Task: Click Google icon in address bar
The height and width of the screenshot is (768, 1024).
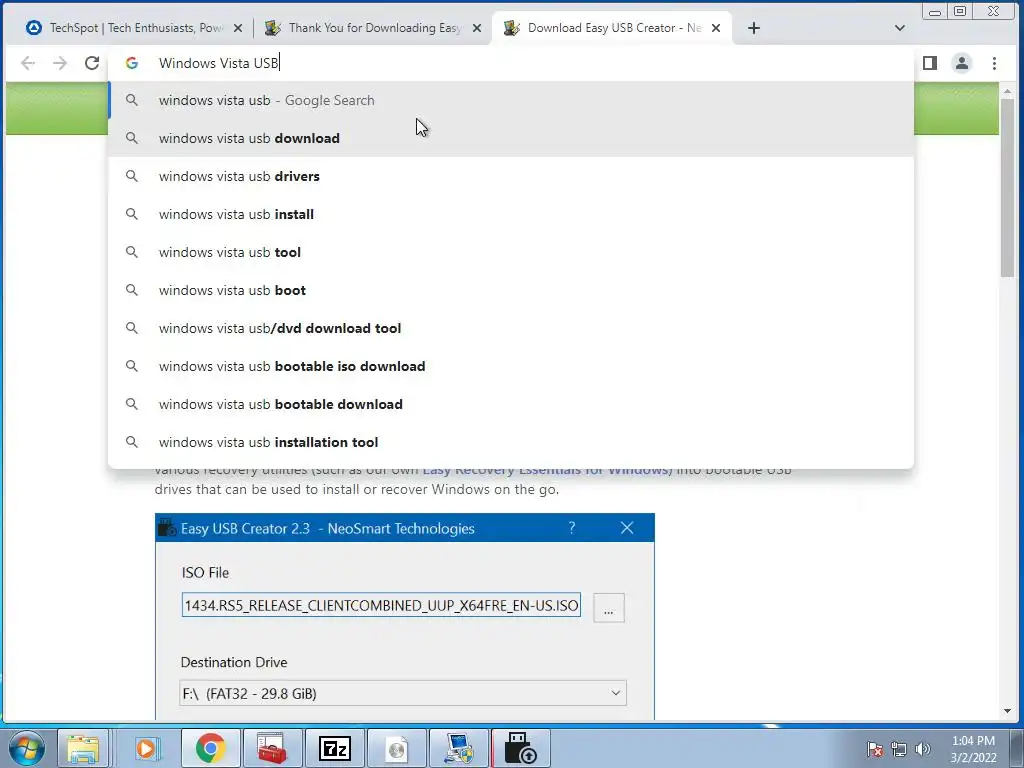Action: 132,63
